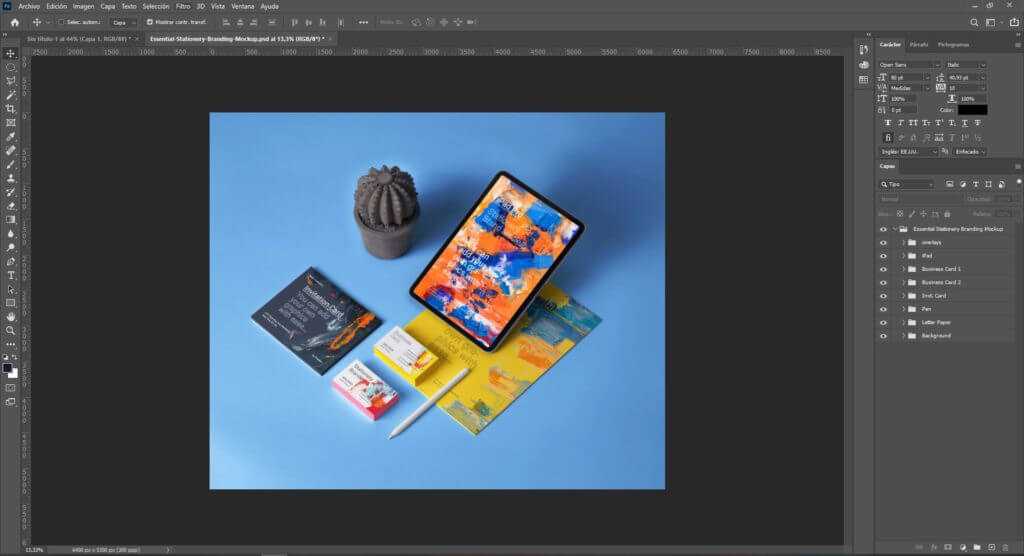Open the search icon at top right
1024x556 pixels.
point(975,21)
